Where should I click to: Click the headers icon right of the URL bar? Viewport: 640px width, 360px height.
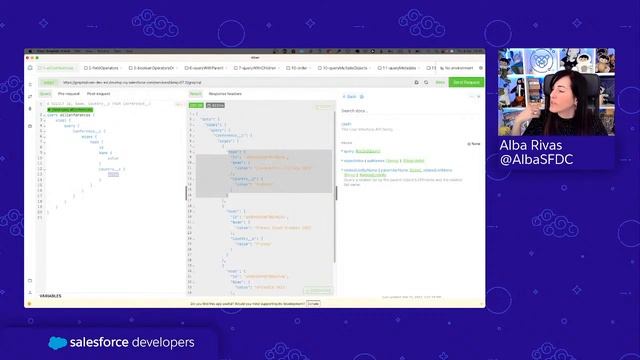[x=416, y=82]
